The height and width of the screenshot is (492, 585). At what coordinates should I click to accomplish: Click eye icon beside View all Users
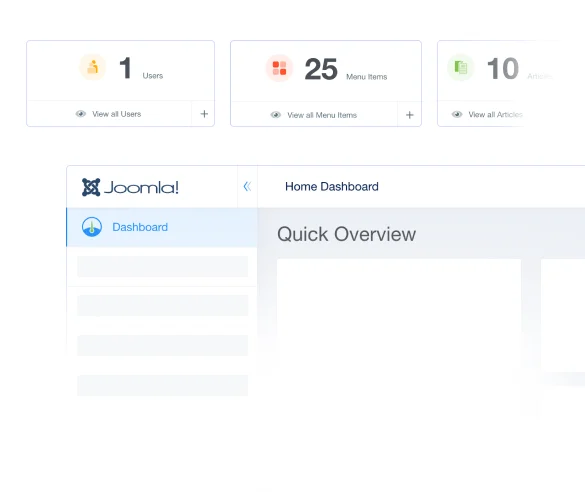(81, 114)
